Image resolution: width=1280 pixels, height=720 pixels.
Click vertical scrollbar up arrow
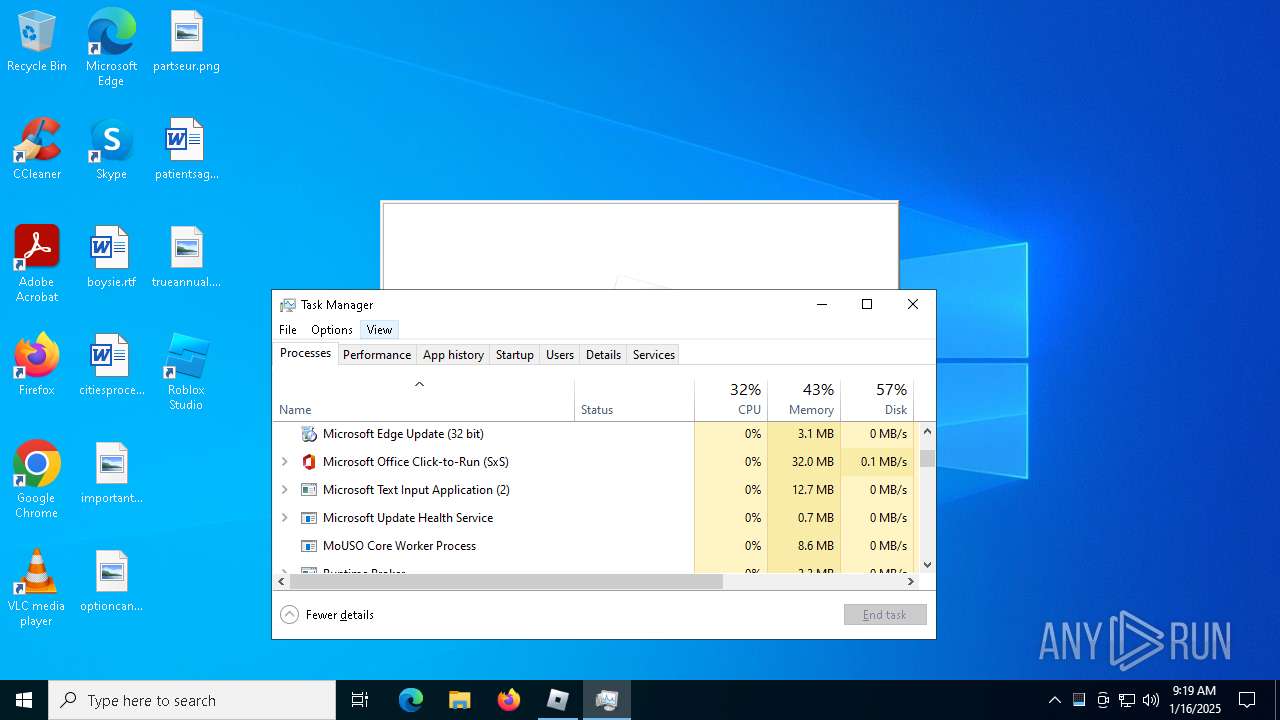point(927,432)
